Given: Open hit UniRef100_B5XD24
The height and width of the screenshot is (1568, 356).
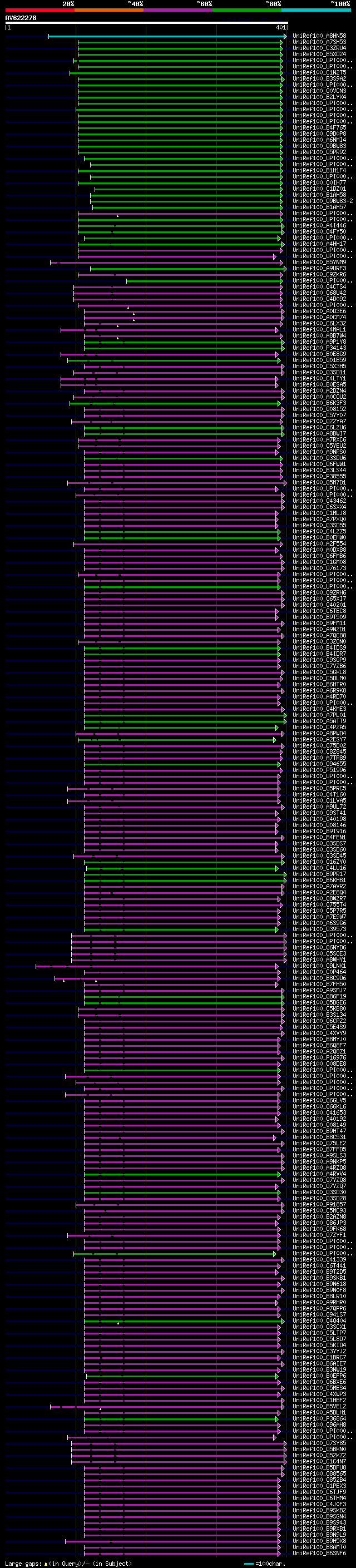Looking at the screenshot, I should [x=319, y=54].
